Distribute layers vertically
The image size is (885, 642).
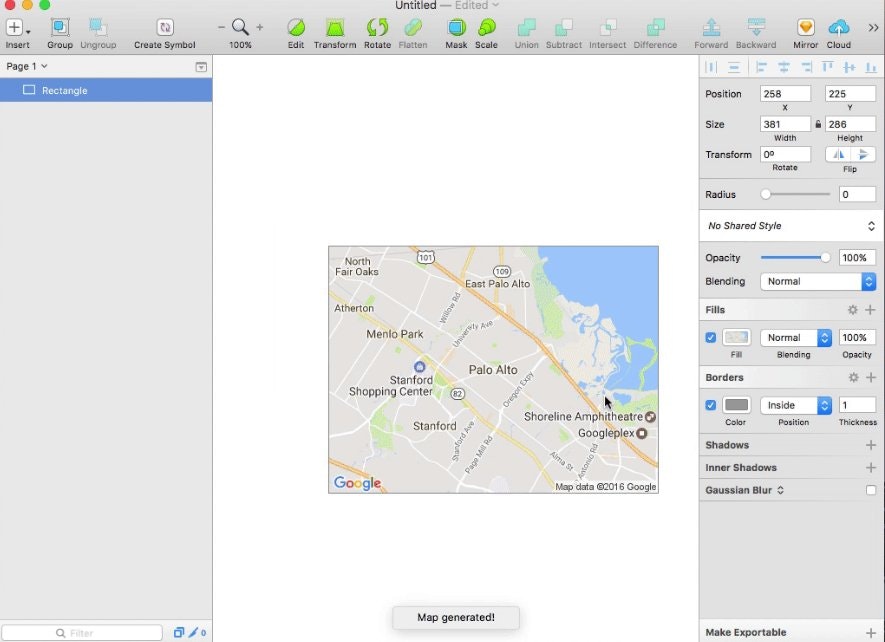pos(734,68)
